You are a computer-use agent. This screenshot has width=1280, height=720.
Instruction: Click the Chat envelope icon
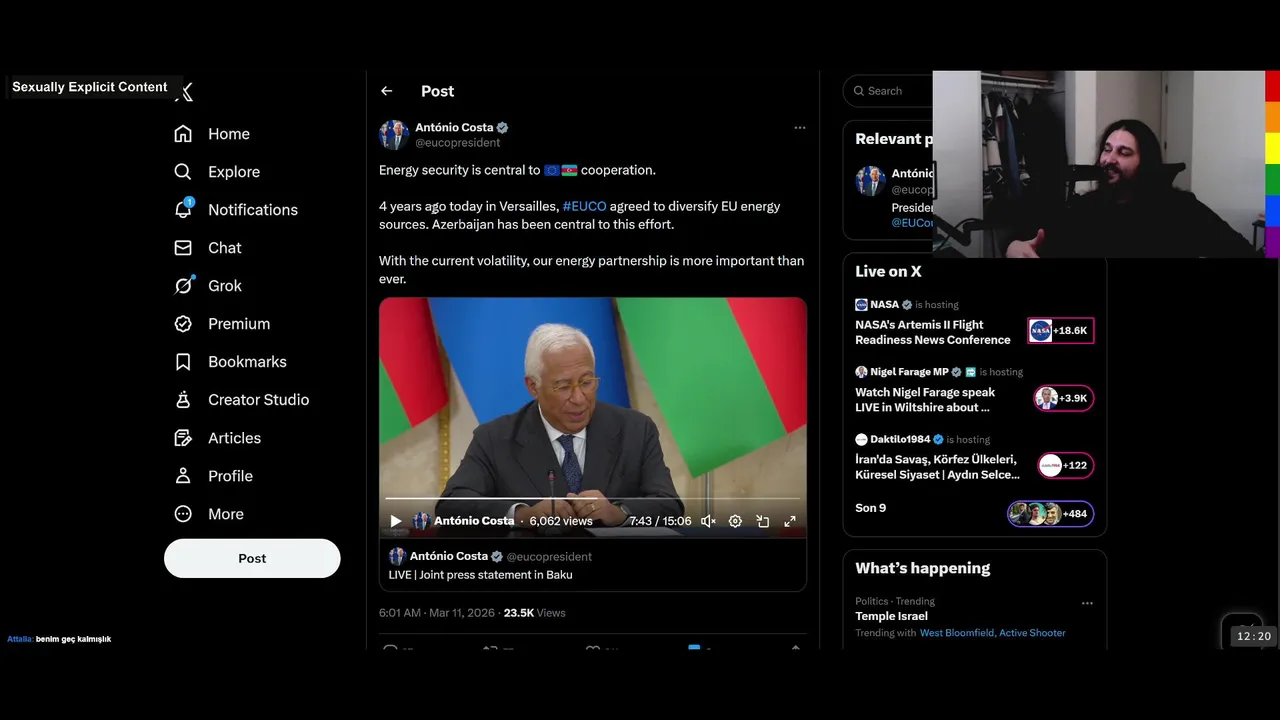183,248
